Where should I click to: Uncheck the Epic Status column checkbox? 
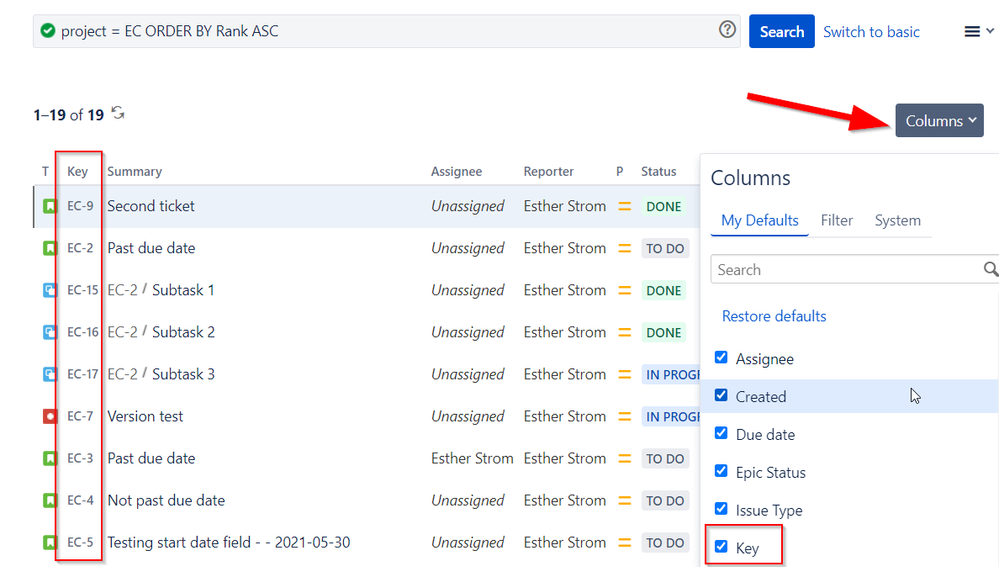click(x=721, y=471)
